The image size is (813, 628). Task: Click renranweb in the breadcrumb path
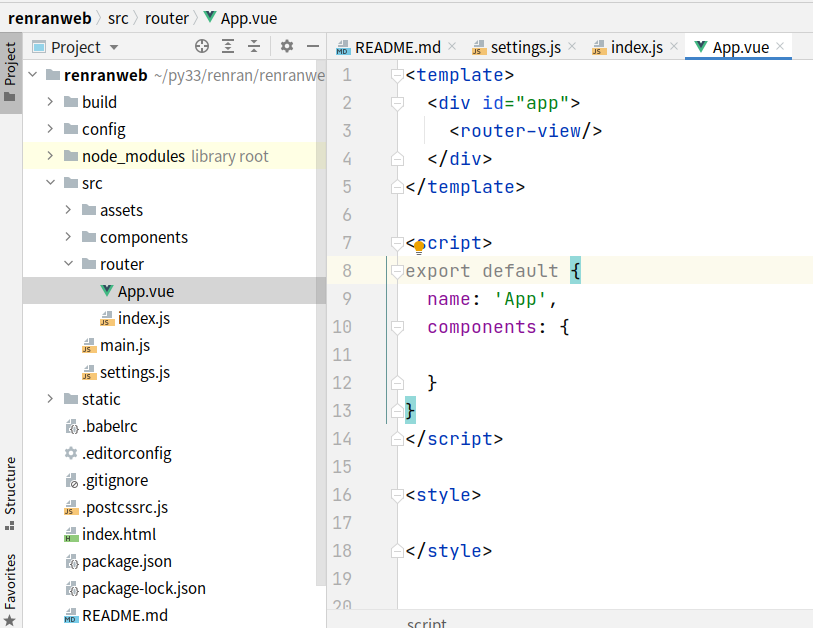coord(50,18)
